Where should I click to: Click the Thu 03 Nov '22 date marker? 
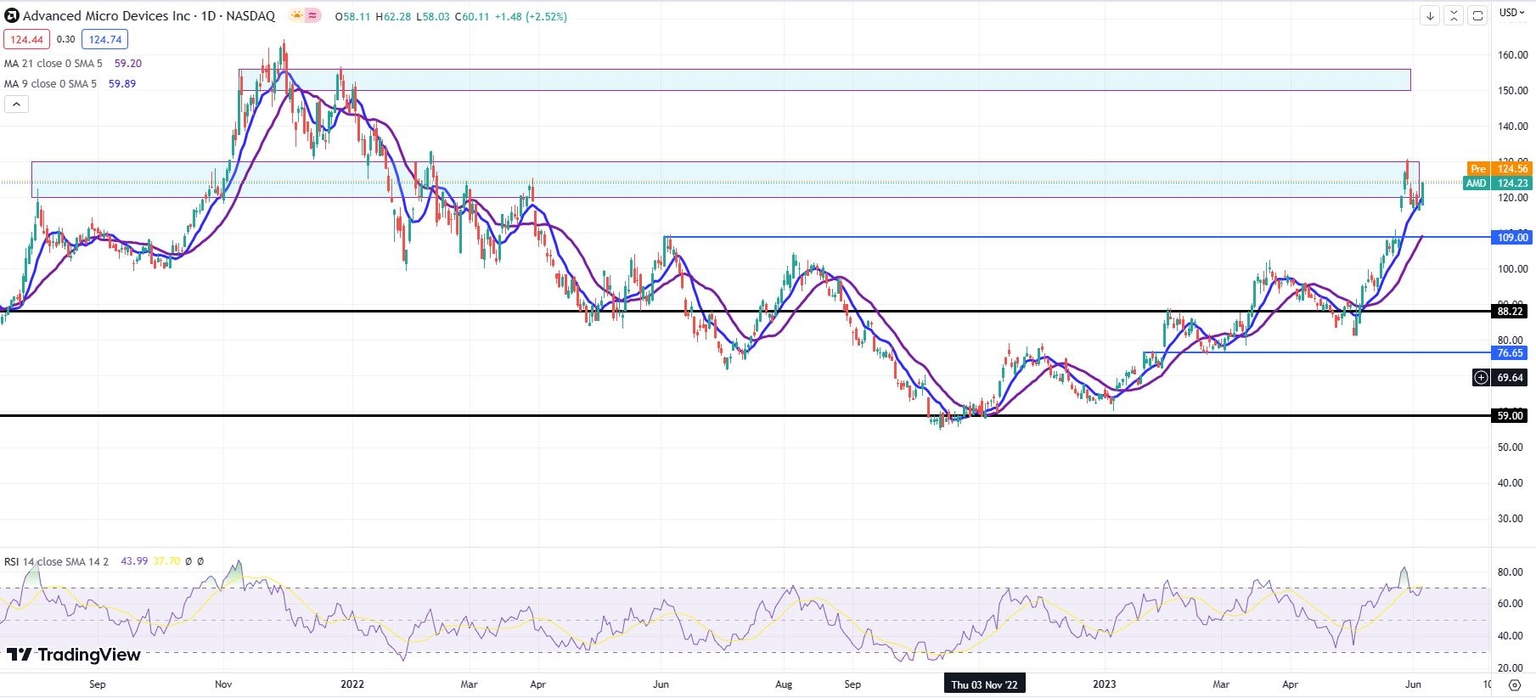(x=984, y=685)
